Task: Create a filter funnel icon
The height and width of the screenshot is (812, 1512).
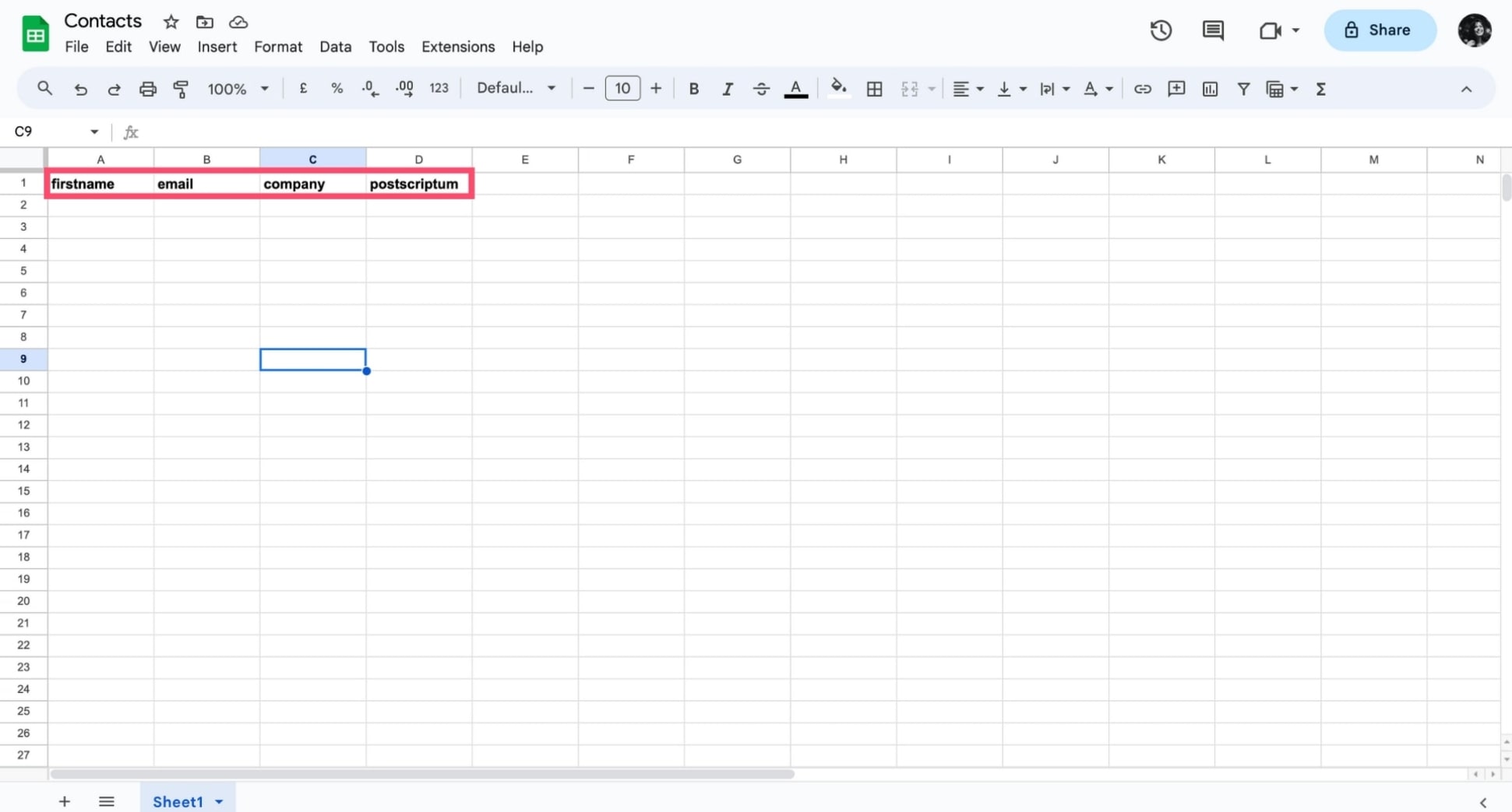Action: click(1243, 89)
